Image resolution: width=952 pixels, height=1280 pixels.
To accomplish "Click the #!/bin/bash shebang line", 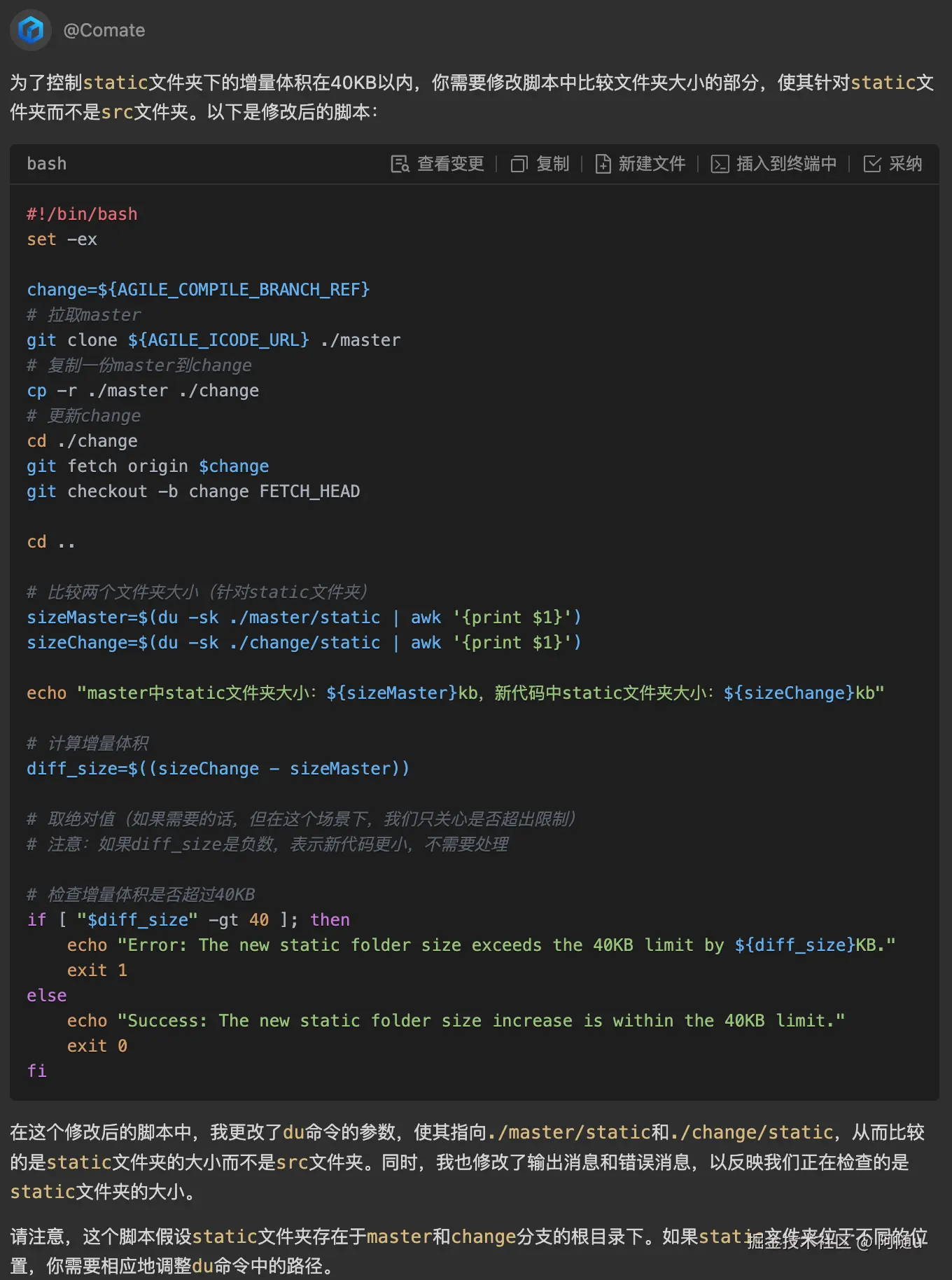I will point(82,214).
